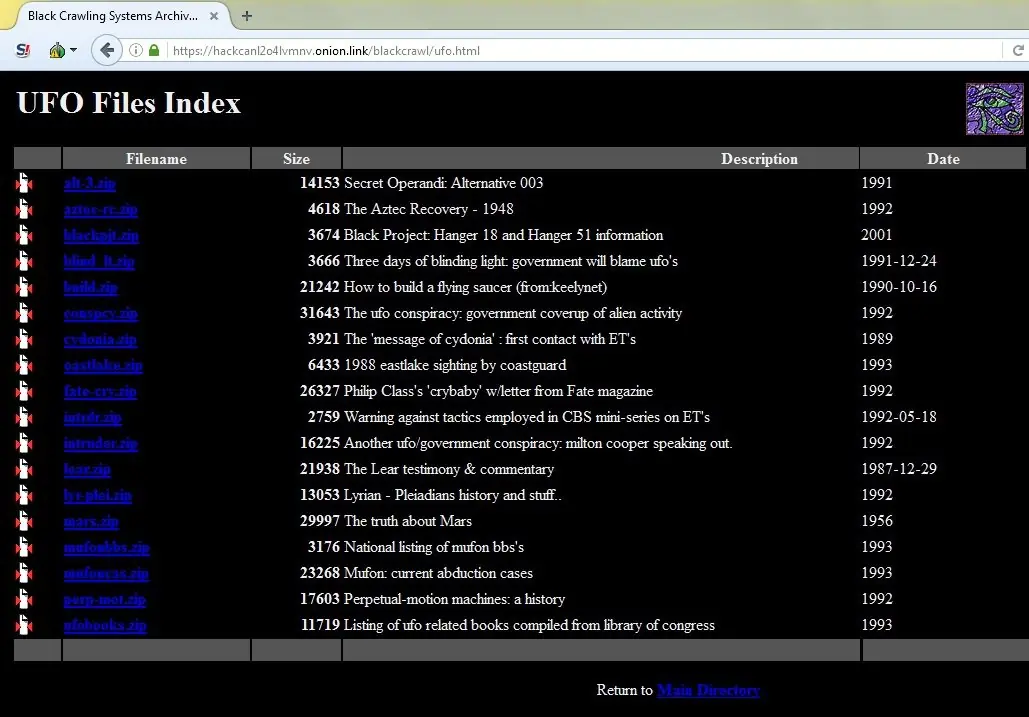Click the zip icon for ufo related books listing
This screenshot has height=717, width=1029.
[24, 625]
